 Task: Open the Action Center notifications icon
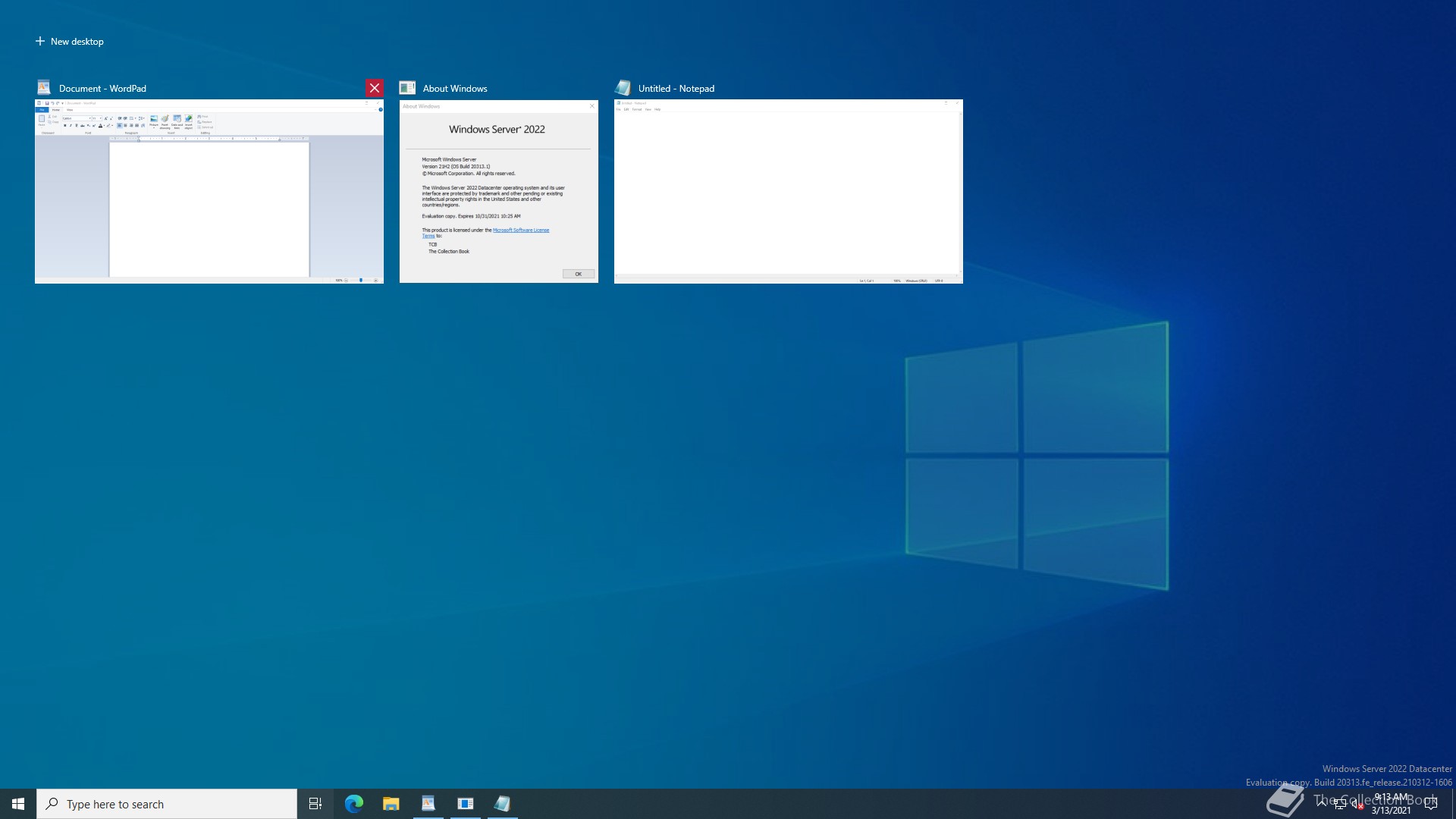[1431, 804]
